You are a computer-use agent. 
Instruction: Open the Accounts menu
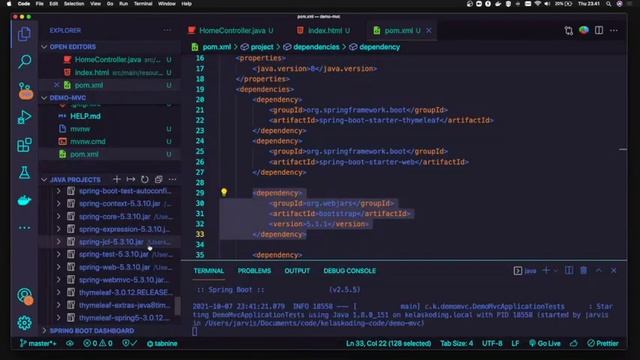click(x=25, y=296)
